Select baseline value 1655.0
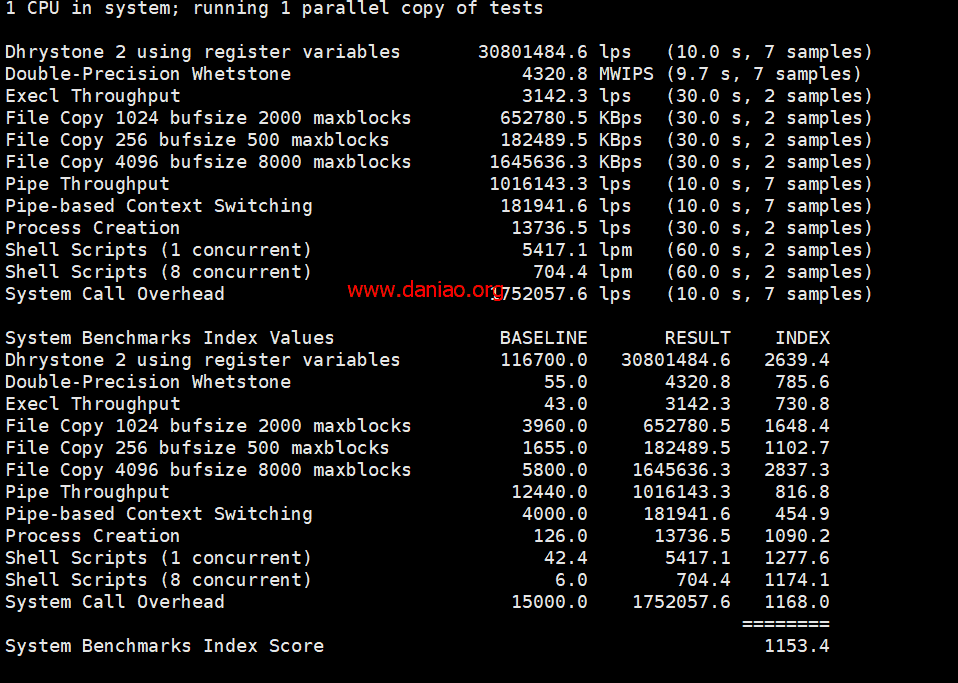This screenshot has height=683, width=958. [x=555, y=448]
